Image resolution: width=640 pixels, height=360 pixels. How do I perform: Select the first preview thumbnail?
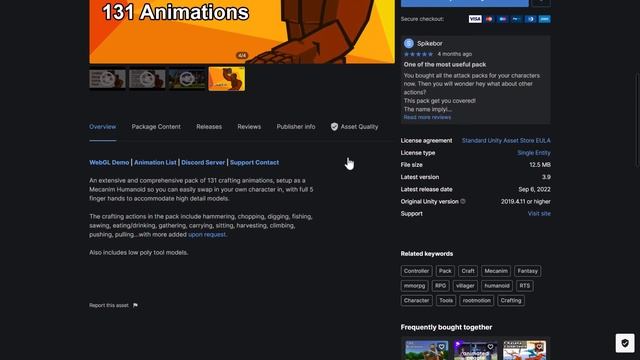point(107,79)
